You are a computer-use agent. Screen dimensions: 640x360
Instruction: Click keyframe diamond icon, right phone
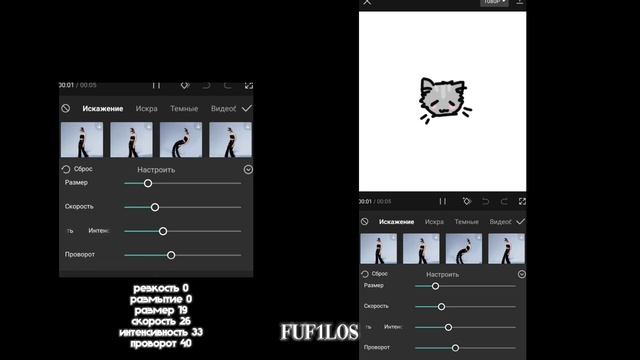pyautogui.click(x=467, y=201)
